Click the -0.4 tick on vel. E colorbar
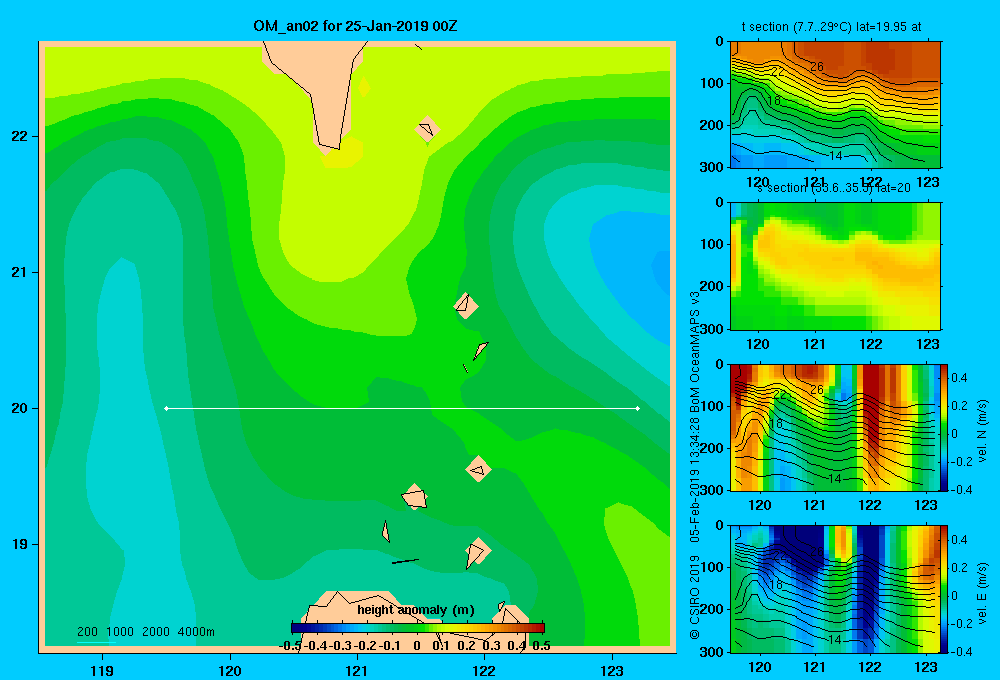The width and height of the screenshot is (1000, 680). pyautogui.click(x=961, y=651)
